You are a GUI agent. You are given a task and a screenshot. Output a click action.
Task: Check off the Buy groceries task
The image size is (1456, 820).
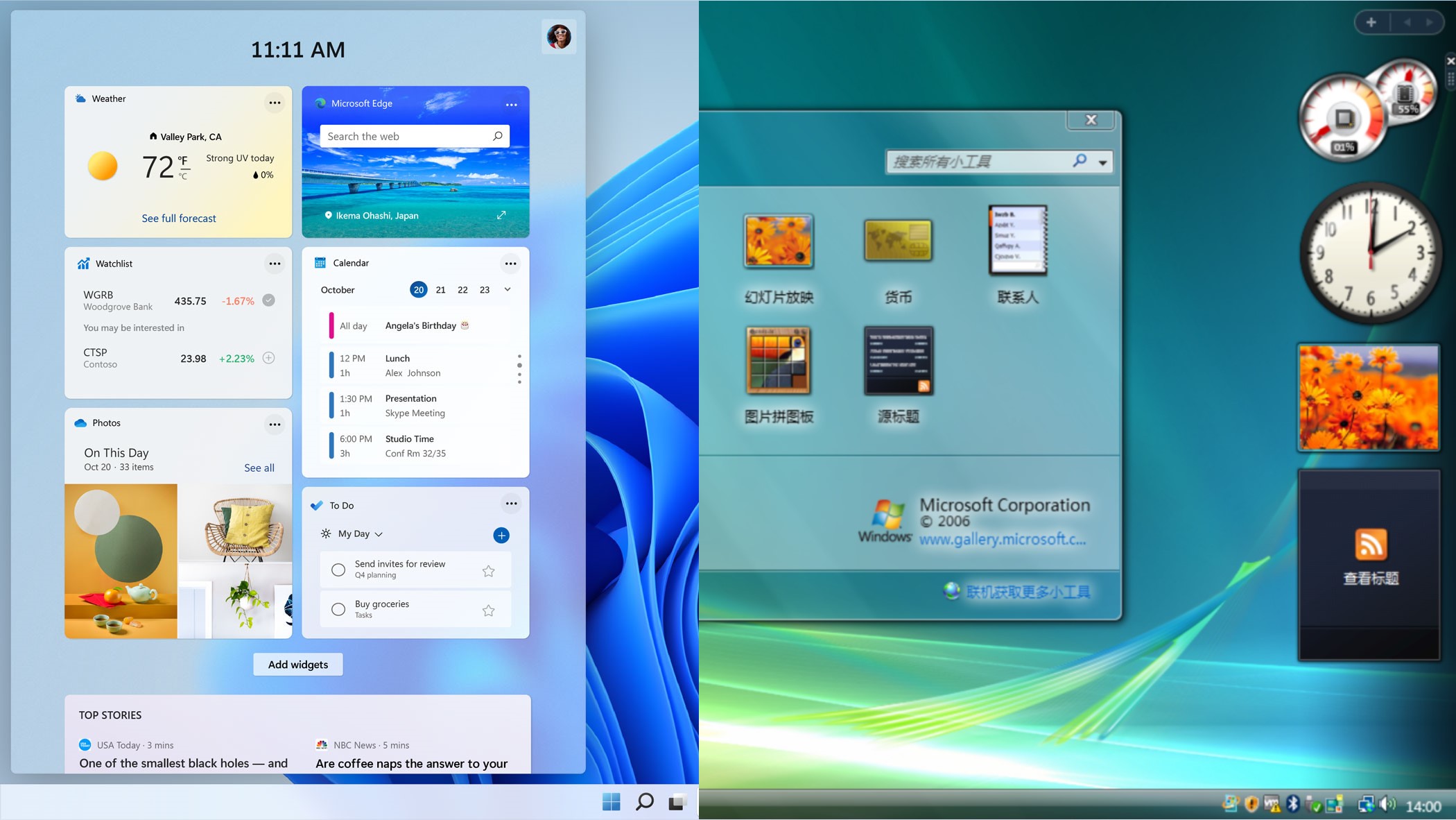(x=338, y=609)
